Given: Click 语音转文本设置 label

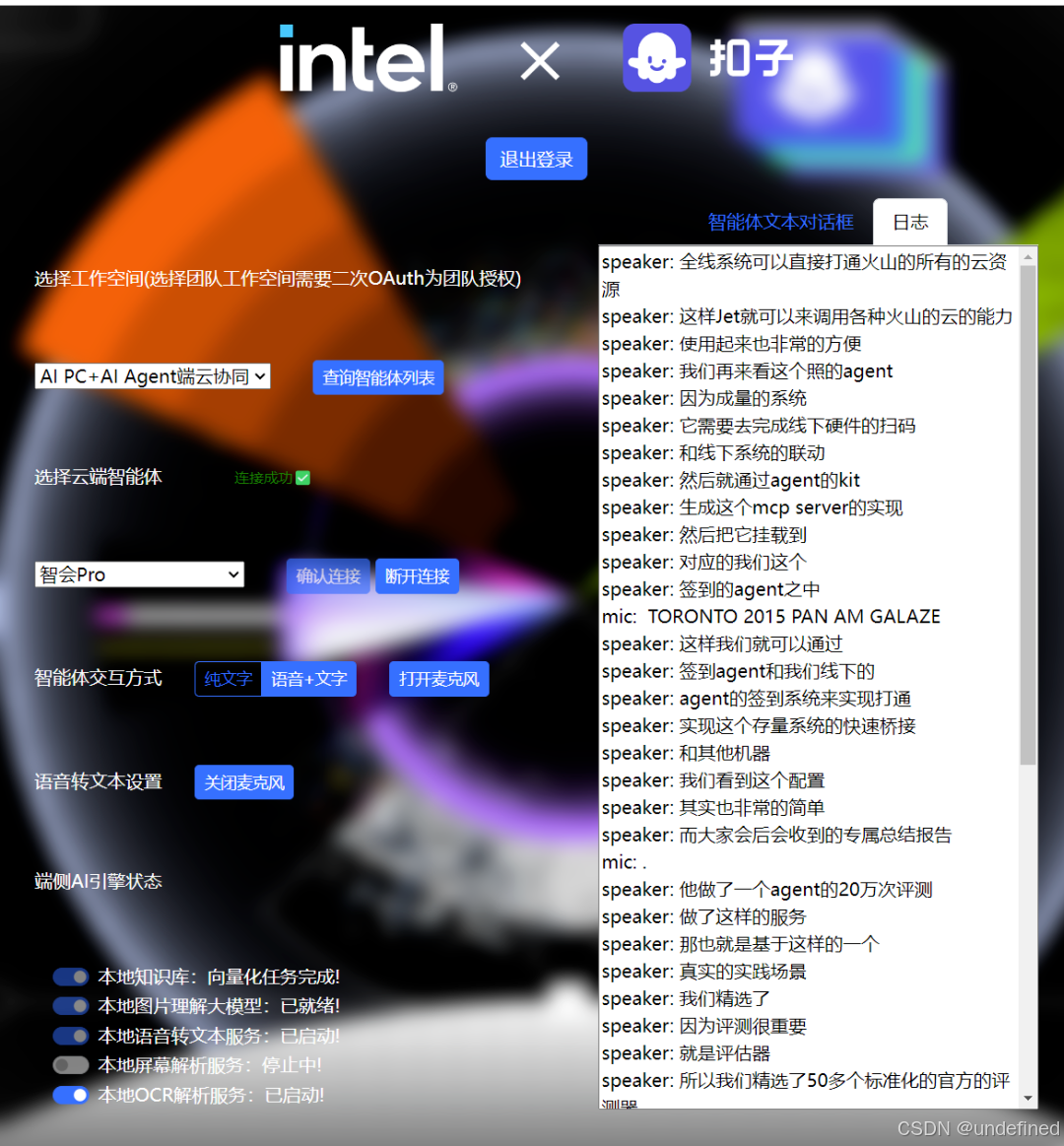Looking at the screenshot, I should (x=98, y=782).
